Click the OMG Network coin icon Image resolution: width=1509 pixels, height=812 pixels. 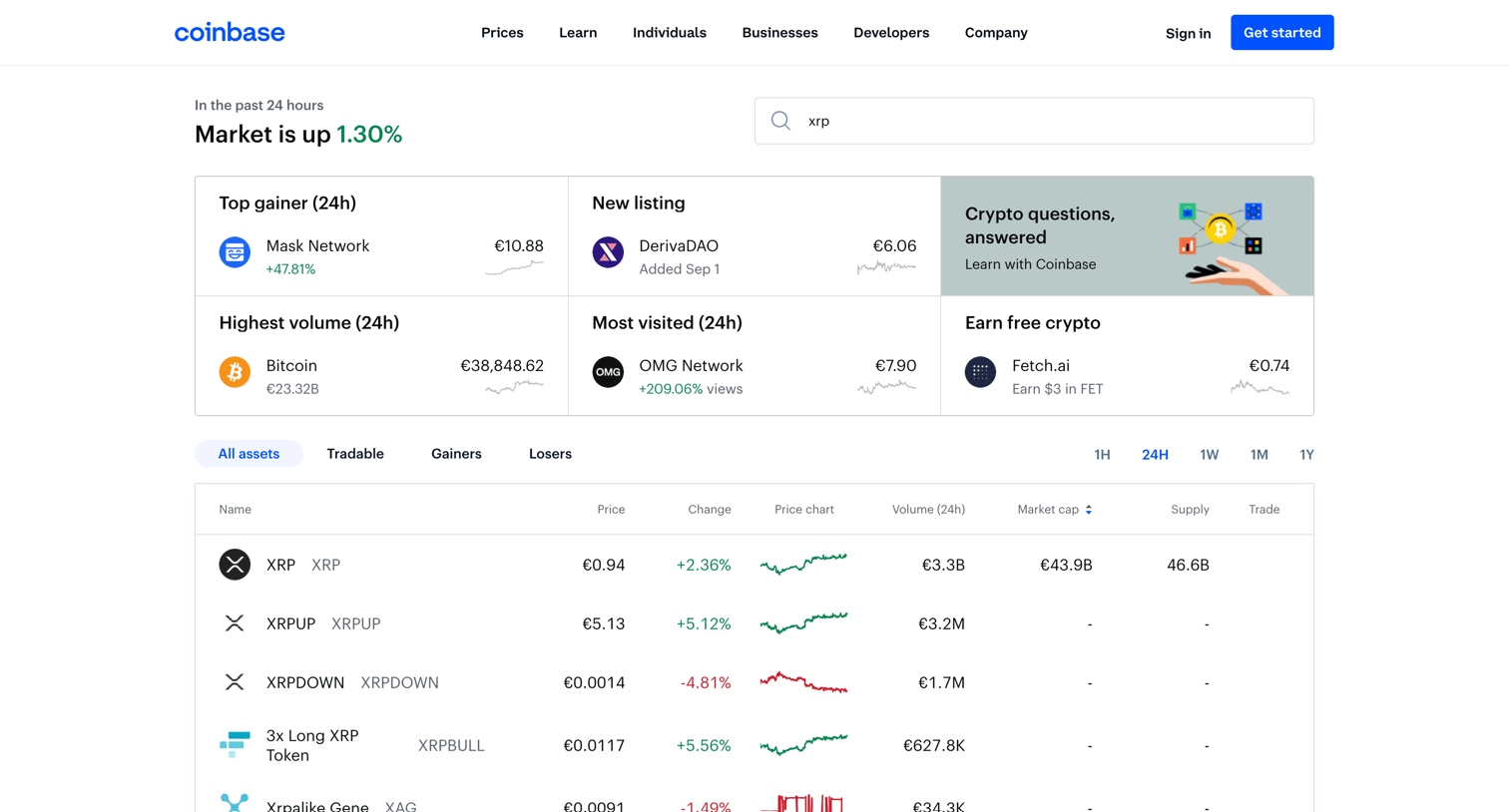tap(608, 372)
